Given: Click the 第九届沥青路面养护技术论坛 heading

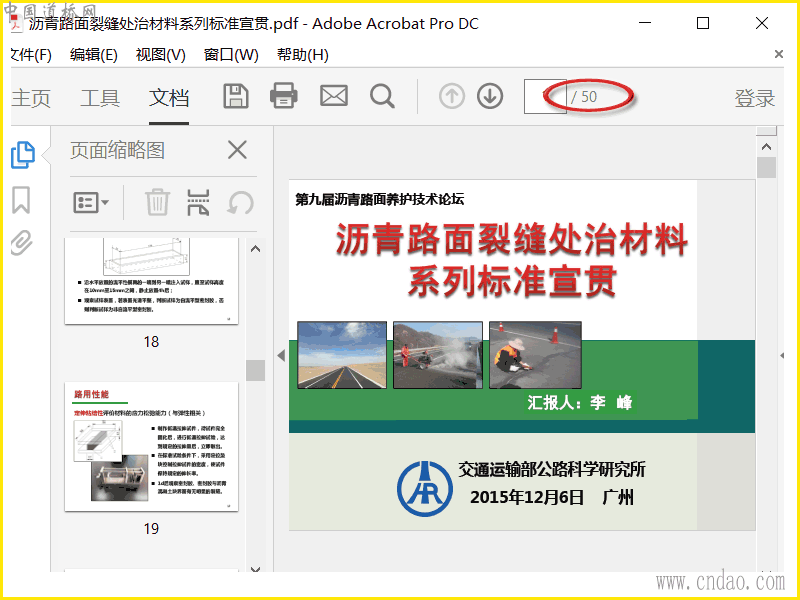Looking at the screenshot, I should pyautogui.click(x=380, y=199).
